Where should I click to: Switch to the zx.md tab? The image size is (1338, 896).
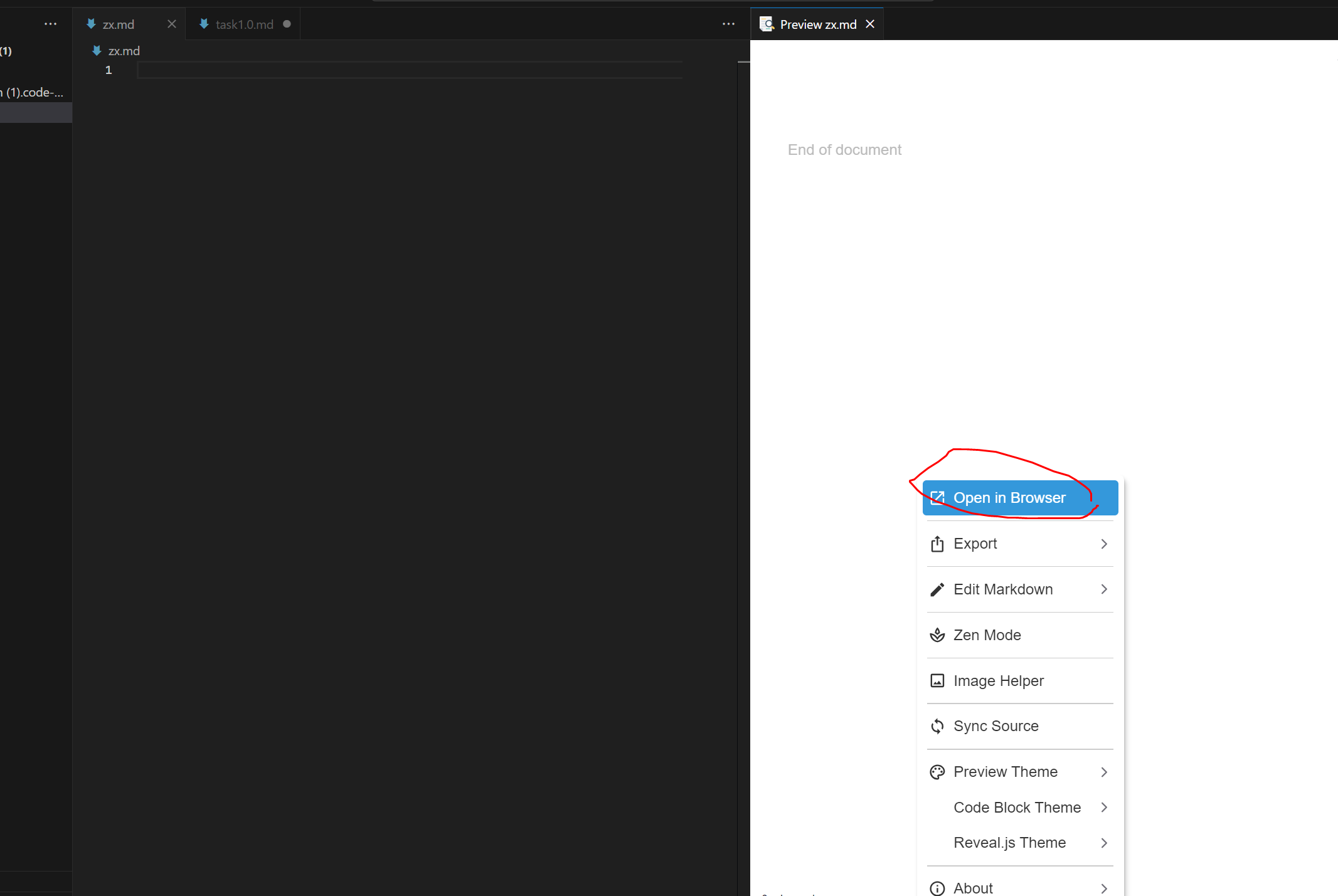pyautogui.click(x=119, y=23)
